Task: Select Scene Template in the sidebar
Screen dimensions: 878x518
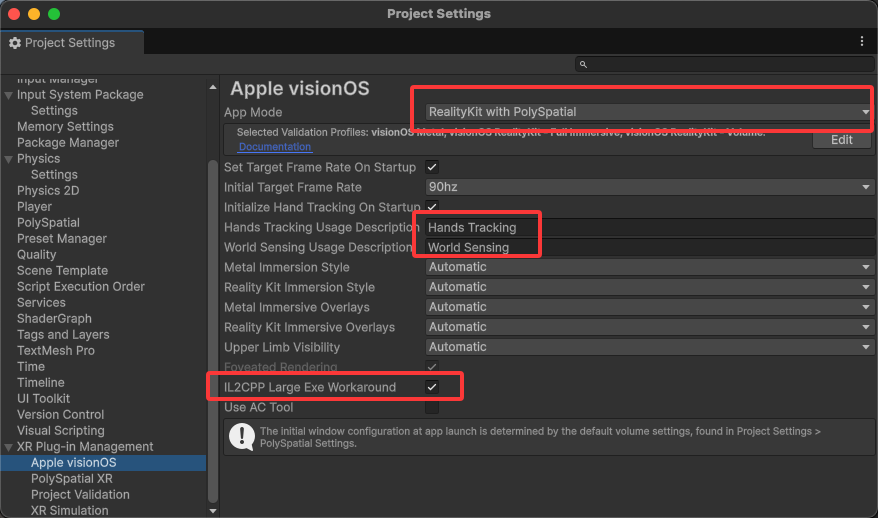Action: pos(62,270)
